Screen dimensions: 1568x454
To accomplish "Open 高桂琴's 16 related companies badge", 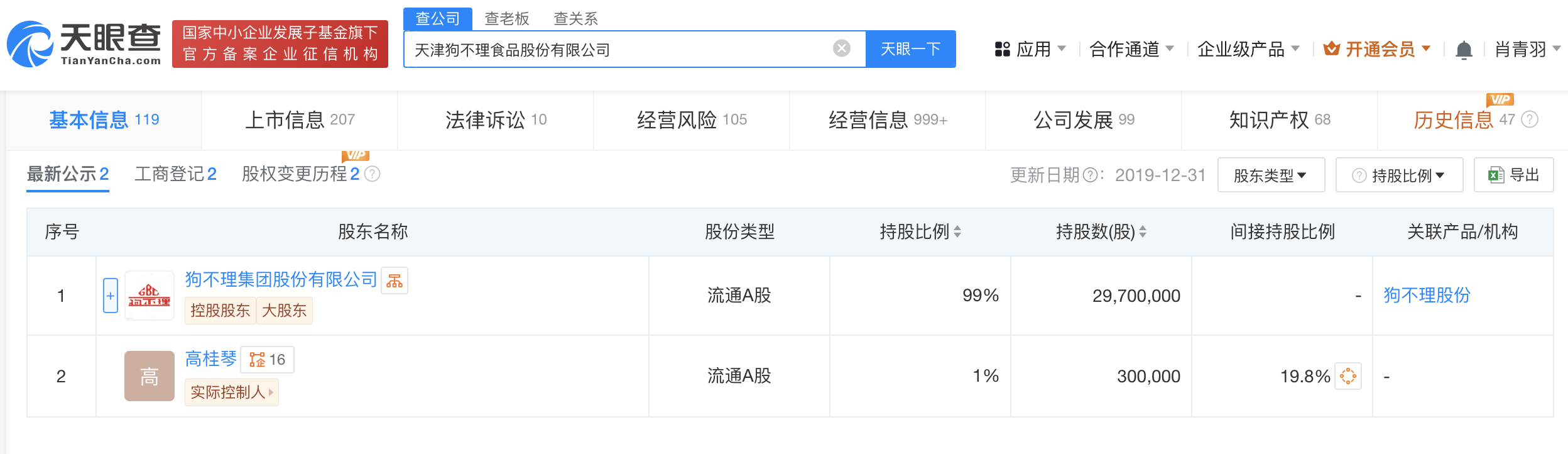I will [268, 360].
